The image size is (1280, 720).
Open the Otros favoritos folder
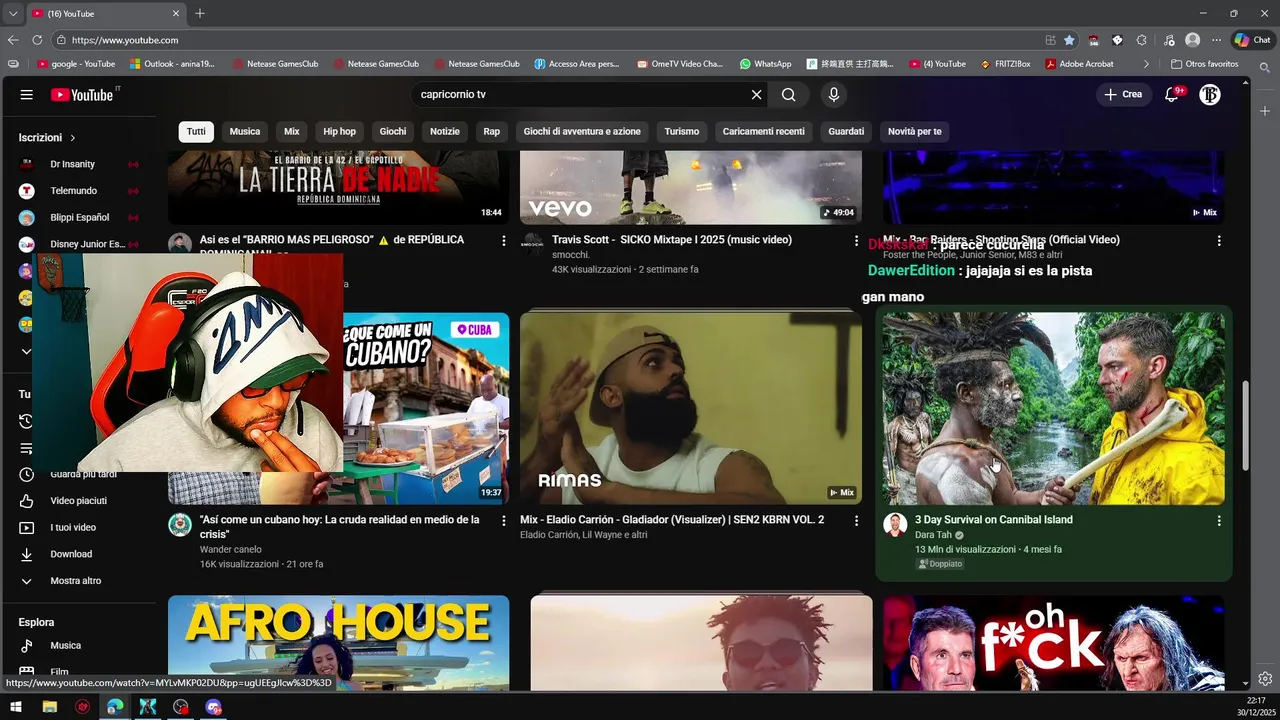click(1204, 64)
